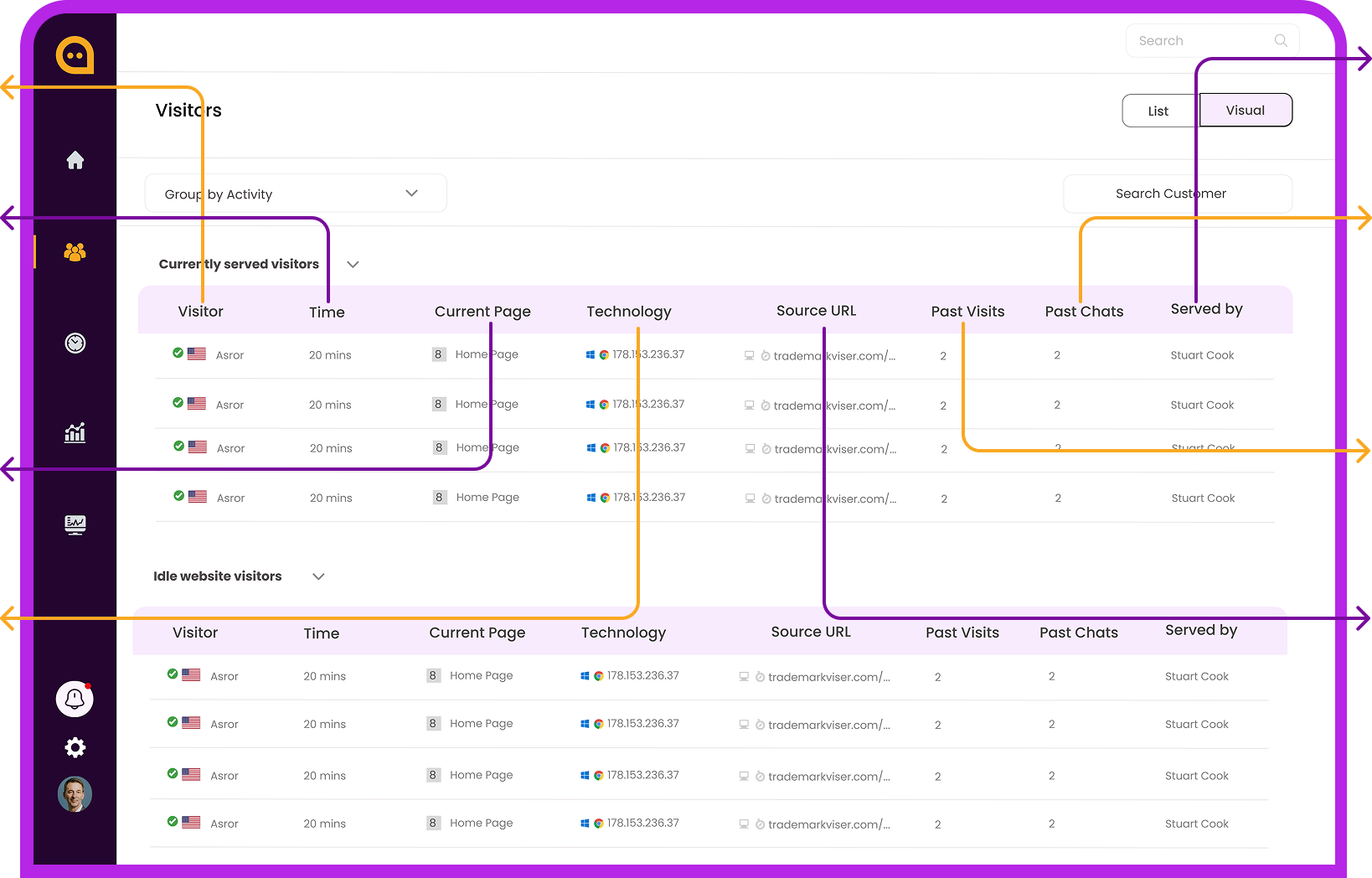This screenshot has width=1372, height=878.
Task: Click the monitor screen icon in sidebar
Action: coord(75,524)
